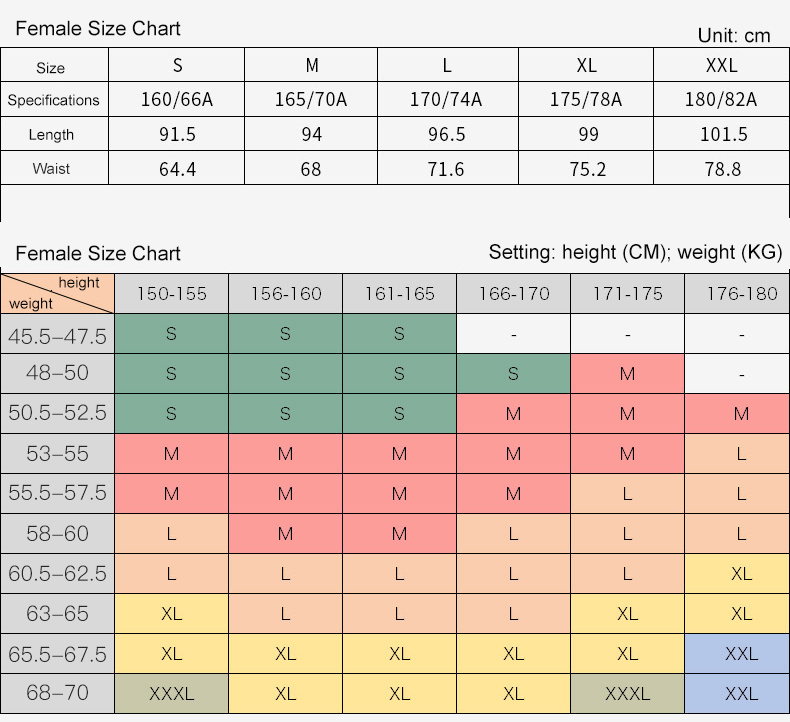The height and width of the screenshot is (722, 790).
Task: Click the 'Unit: cm' label
Action: tap(734, 35)
